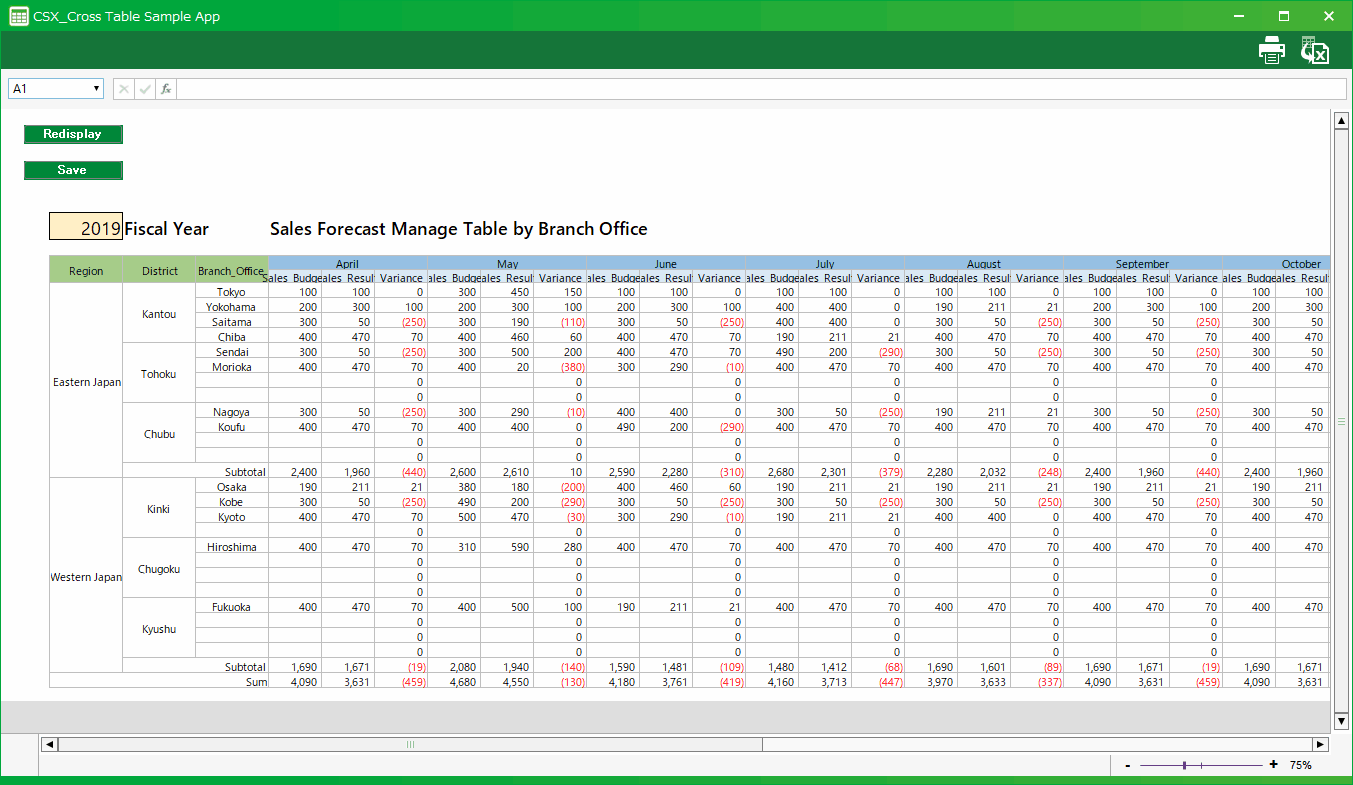Click the zoom in plus icon
Screen dimensions: 1353x785
[1273, 765]
